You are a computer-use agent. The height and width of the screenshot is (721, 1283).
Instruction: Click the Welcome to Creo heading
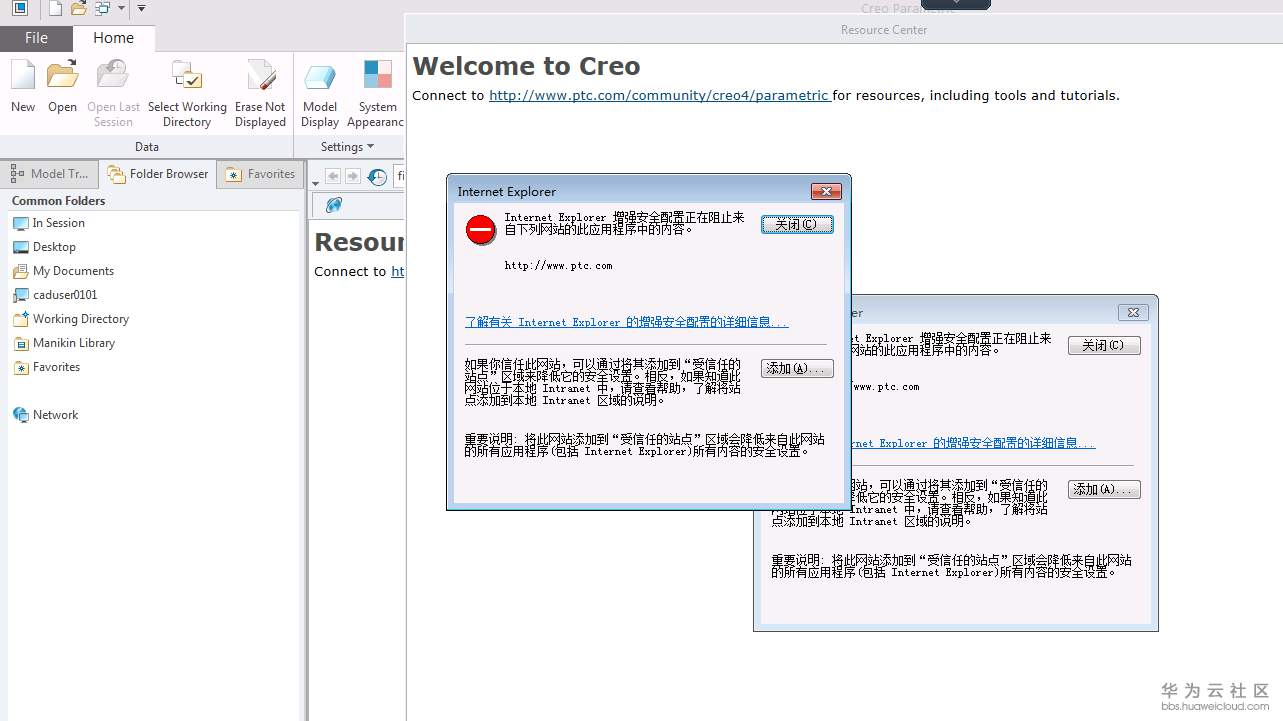(526, 66)
